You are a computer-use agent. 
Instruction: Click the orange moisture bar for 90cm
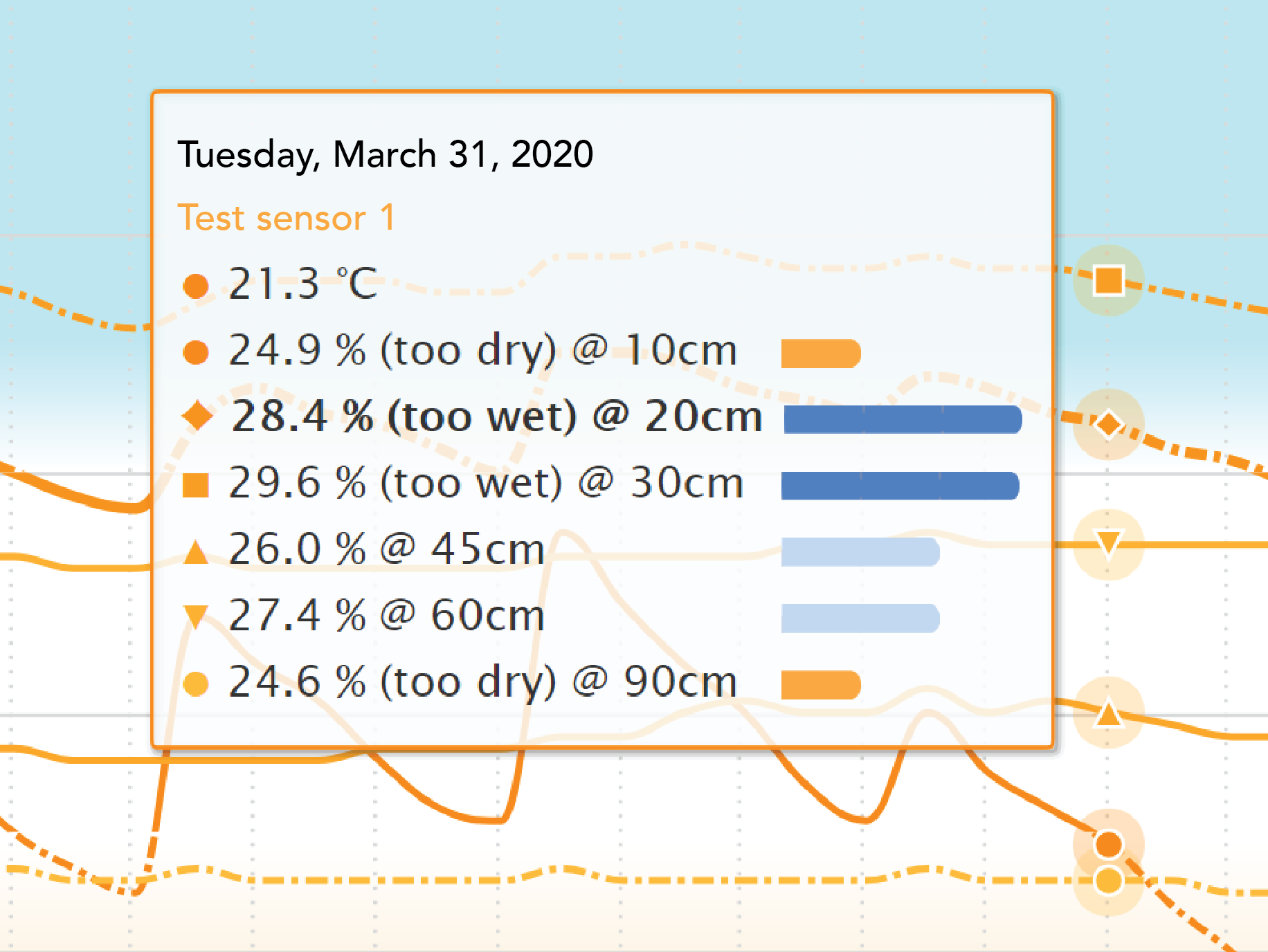click(820, 685)
